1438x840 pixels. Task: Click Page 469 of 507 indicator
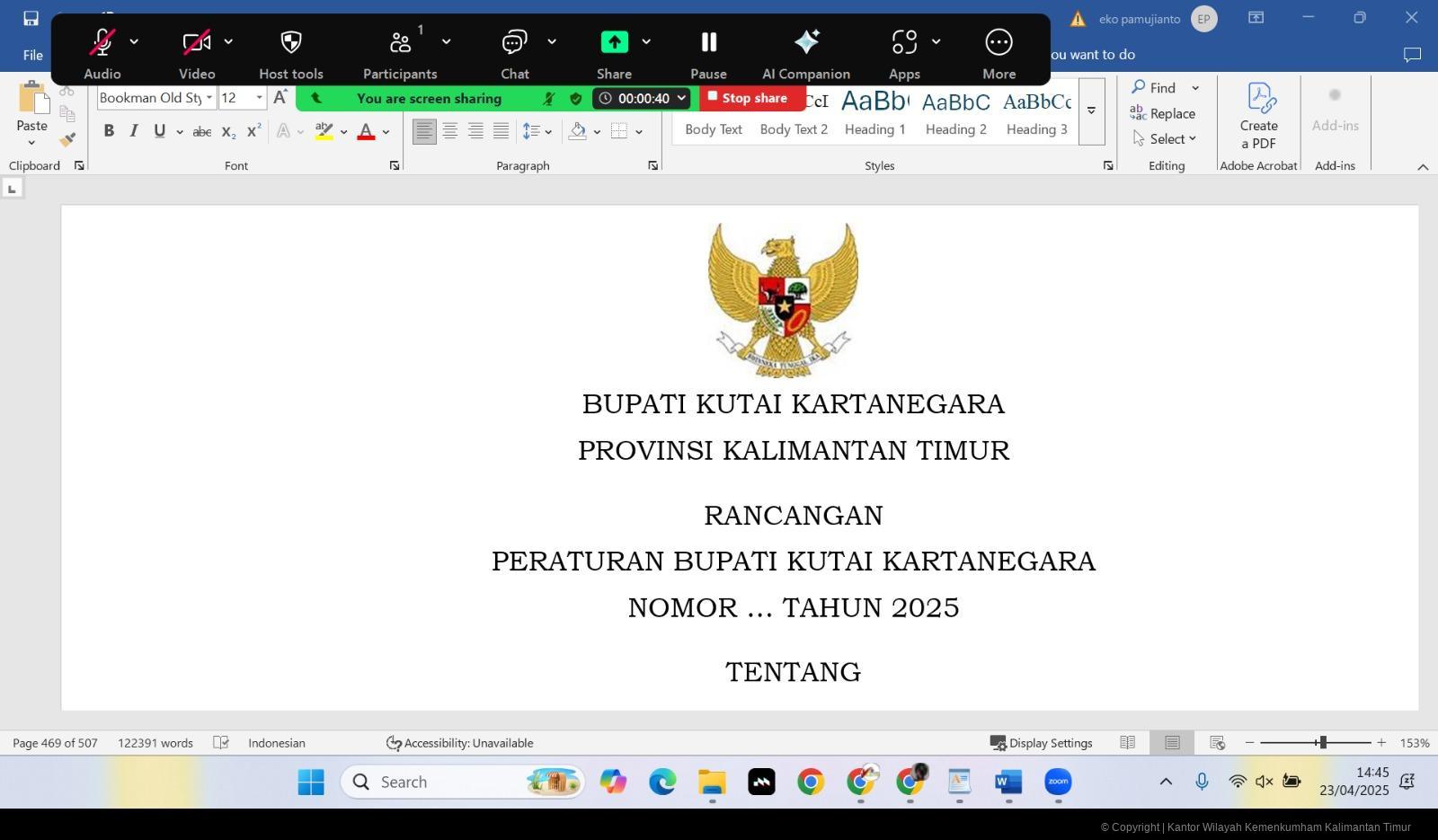pyautogui.click(x=55, y=743)
